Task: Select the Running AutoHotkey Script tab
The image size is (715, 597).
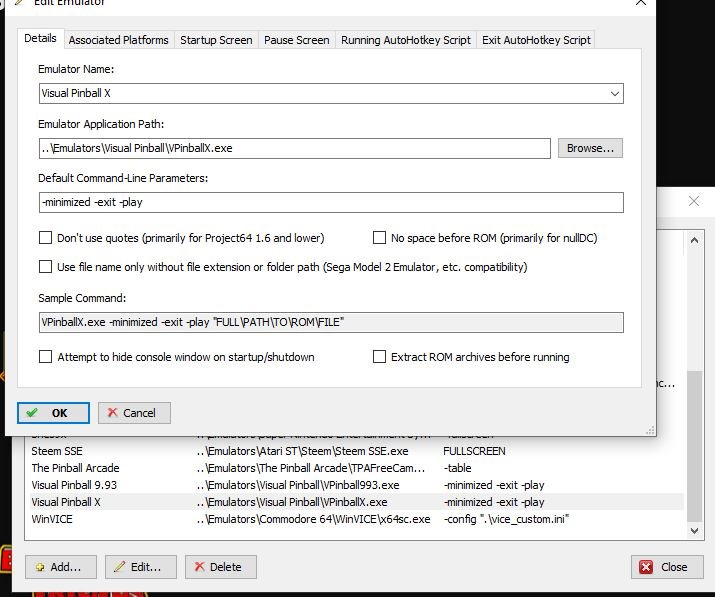Action: (405, 40)
